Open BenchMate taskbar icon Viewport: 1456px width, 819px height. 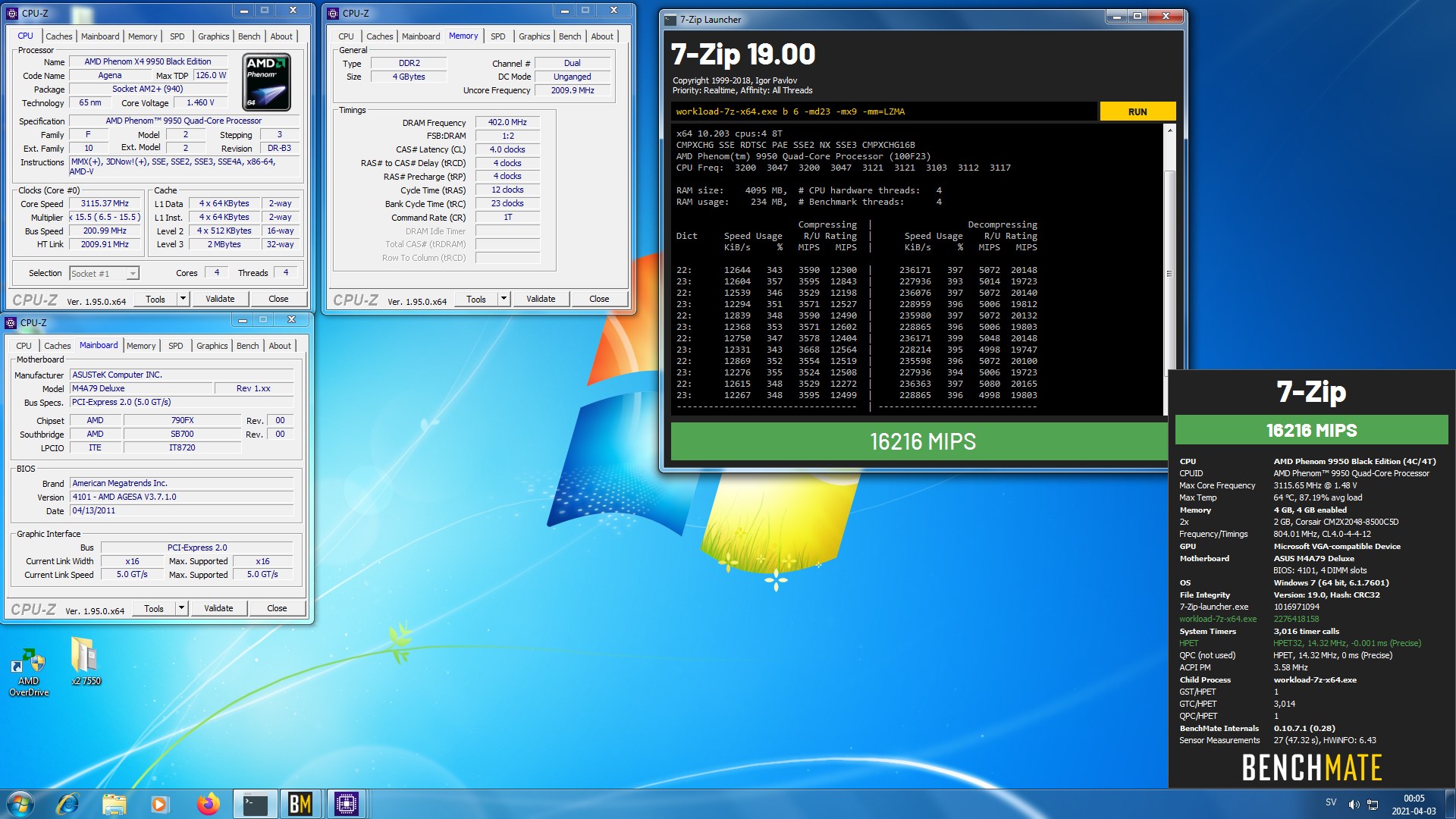pyautogui.click(x=300, y=804)
